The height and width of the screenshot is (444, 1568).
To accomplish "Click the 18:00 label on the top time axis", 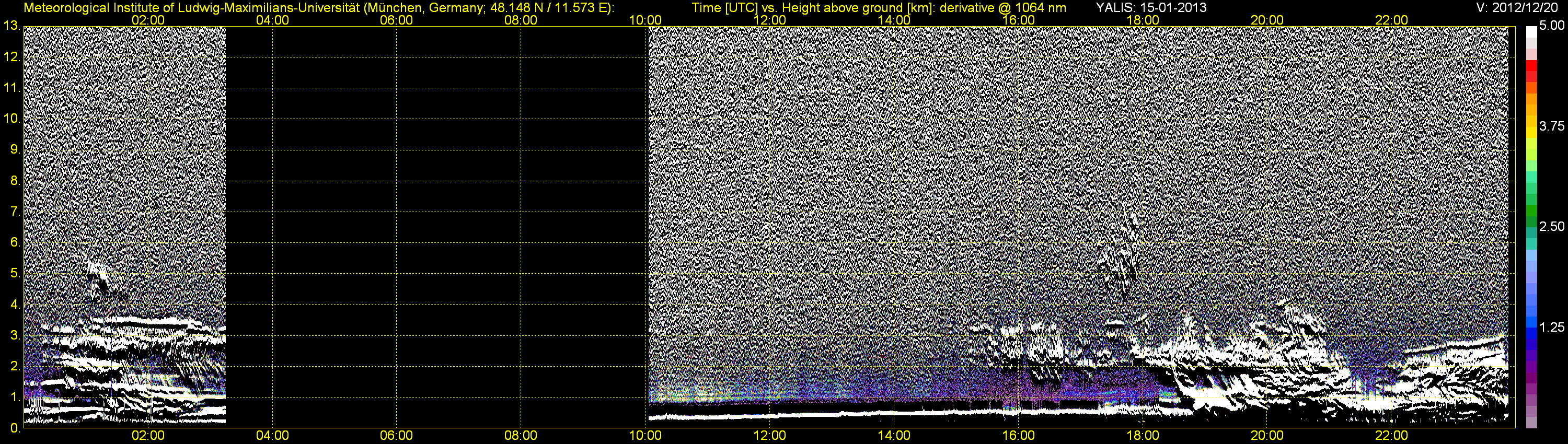I will [1143, 20].
